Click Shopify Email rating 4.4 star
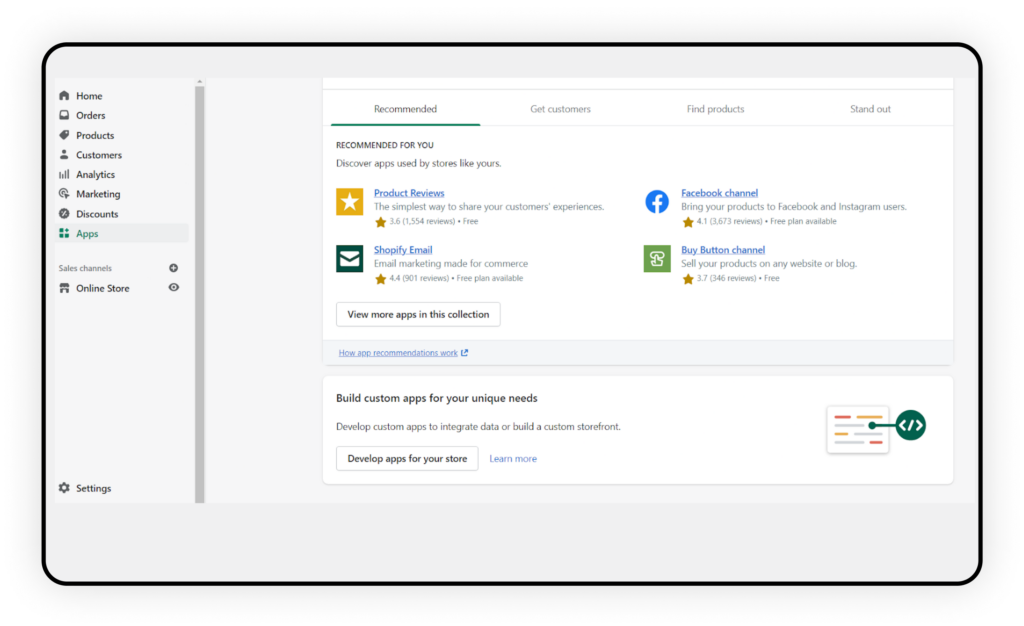1024x626 pixels. (381, 279)
